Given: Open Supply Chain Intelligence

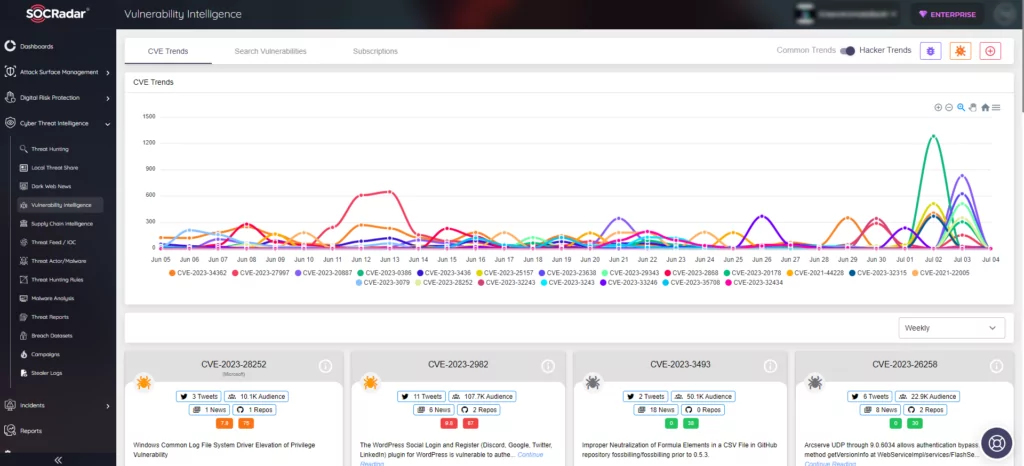Looking at the screenshot, I should tap(62, 224).
